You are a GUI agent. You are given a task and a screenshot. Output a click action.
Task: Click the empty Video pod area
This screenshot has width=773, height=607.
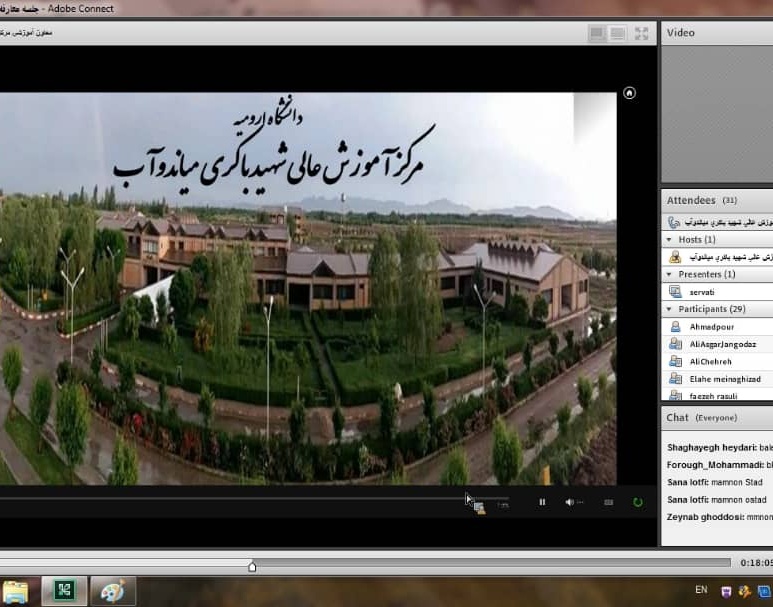pos(717,113)
